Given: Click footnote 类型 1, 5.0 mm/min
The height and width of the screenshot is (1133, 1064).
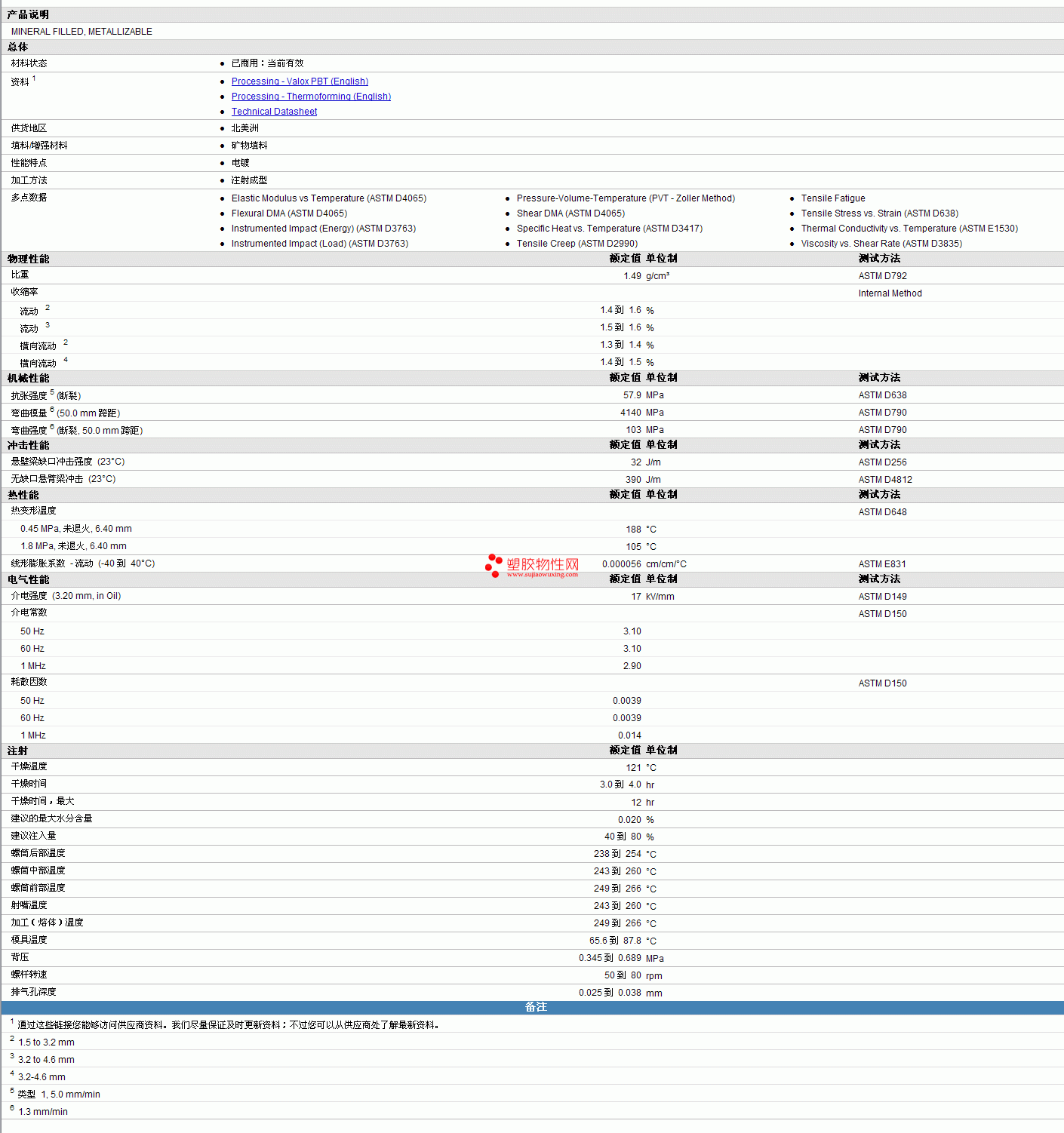Looking at the screenshot, I should coord(59,1095).
